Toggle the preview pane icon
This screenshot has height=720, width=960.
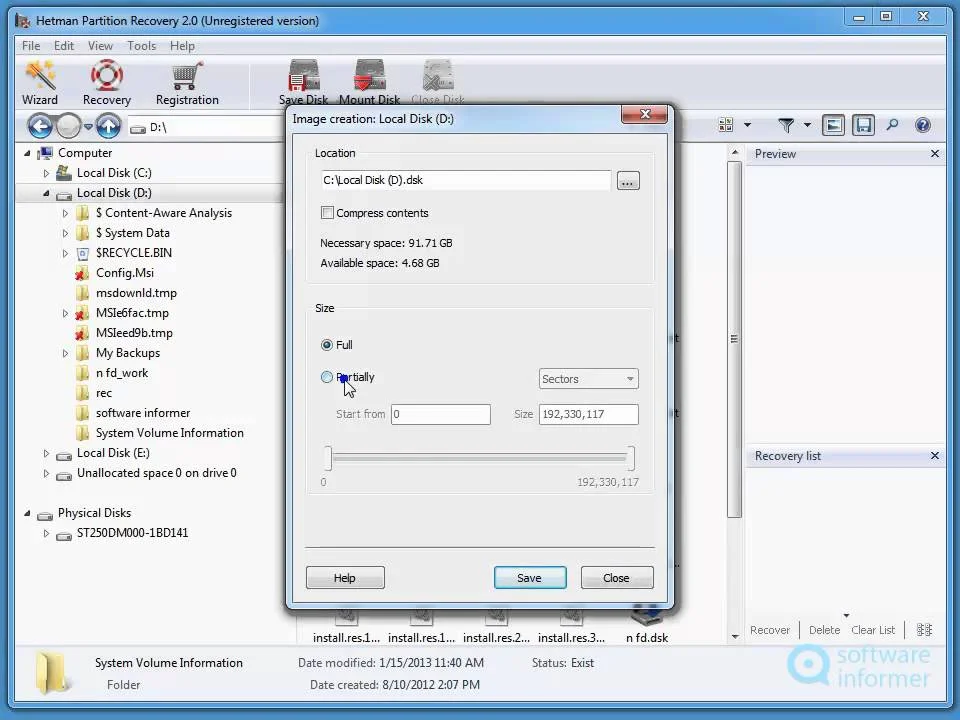click(833, 126)
